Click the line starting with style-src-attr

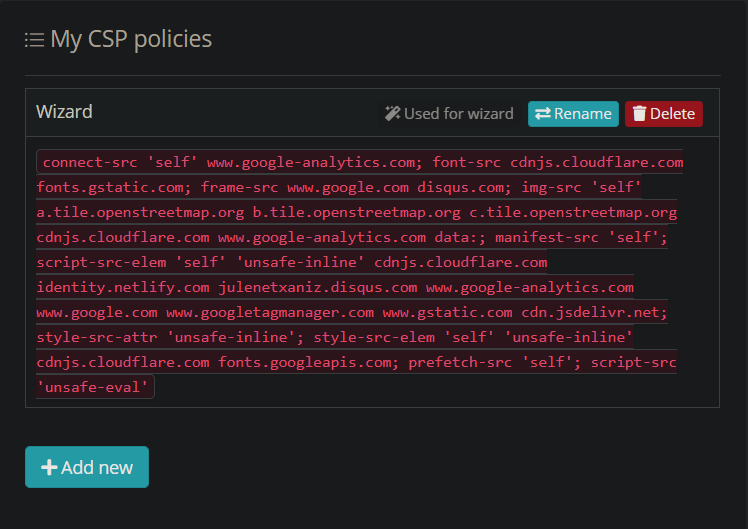pos(334,337)
